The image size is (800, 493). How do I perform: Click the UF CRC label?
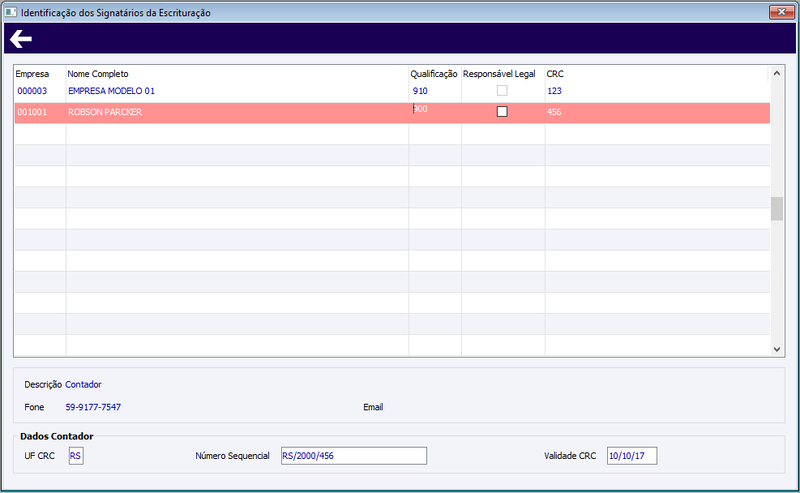(39, 456)
